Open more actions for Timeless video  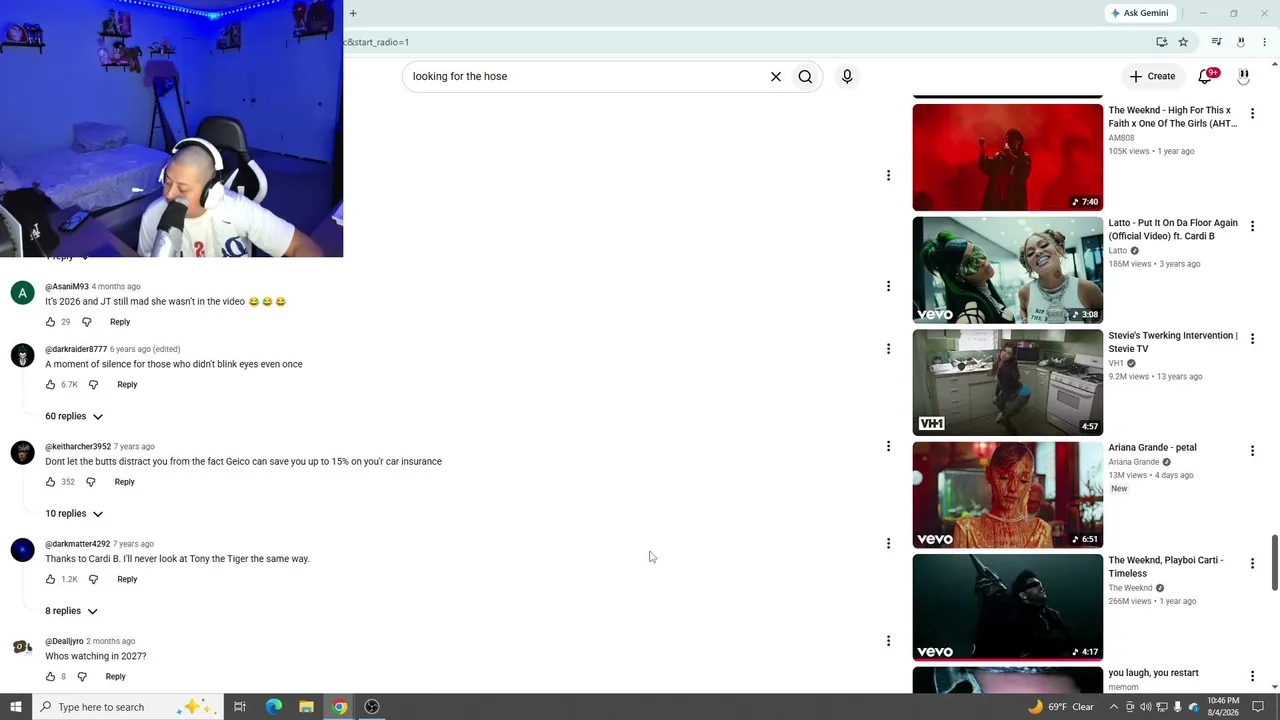(1252, 564)
